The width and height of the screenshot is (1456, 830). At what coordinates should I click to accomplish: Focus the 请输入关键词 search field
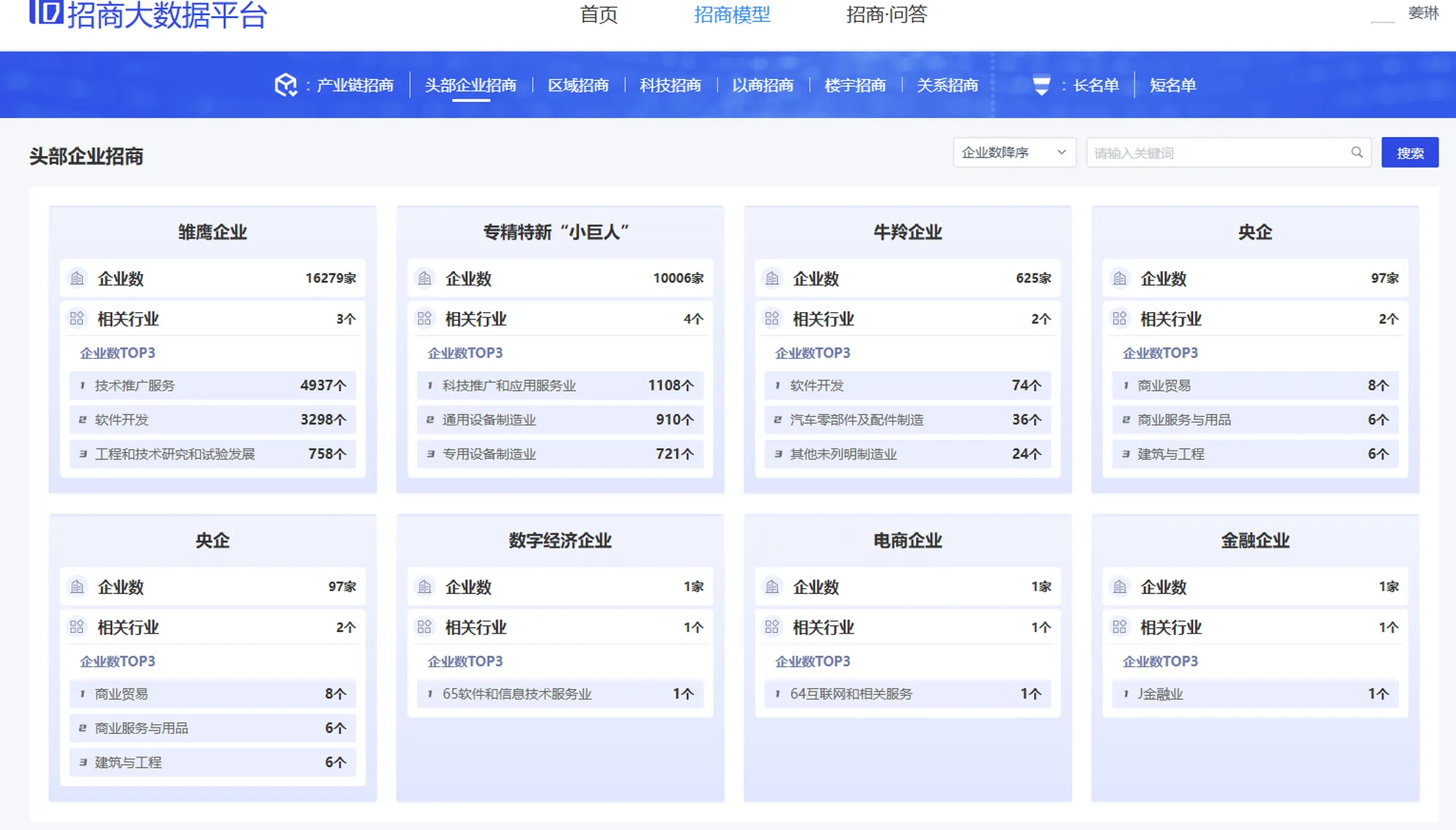[1229, 152]
